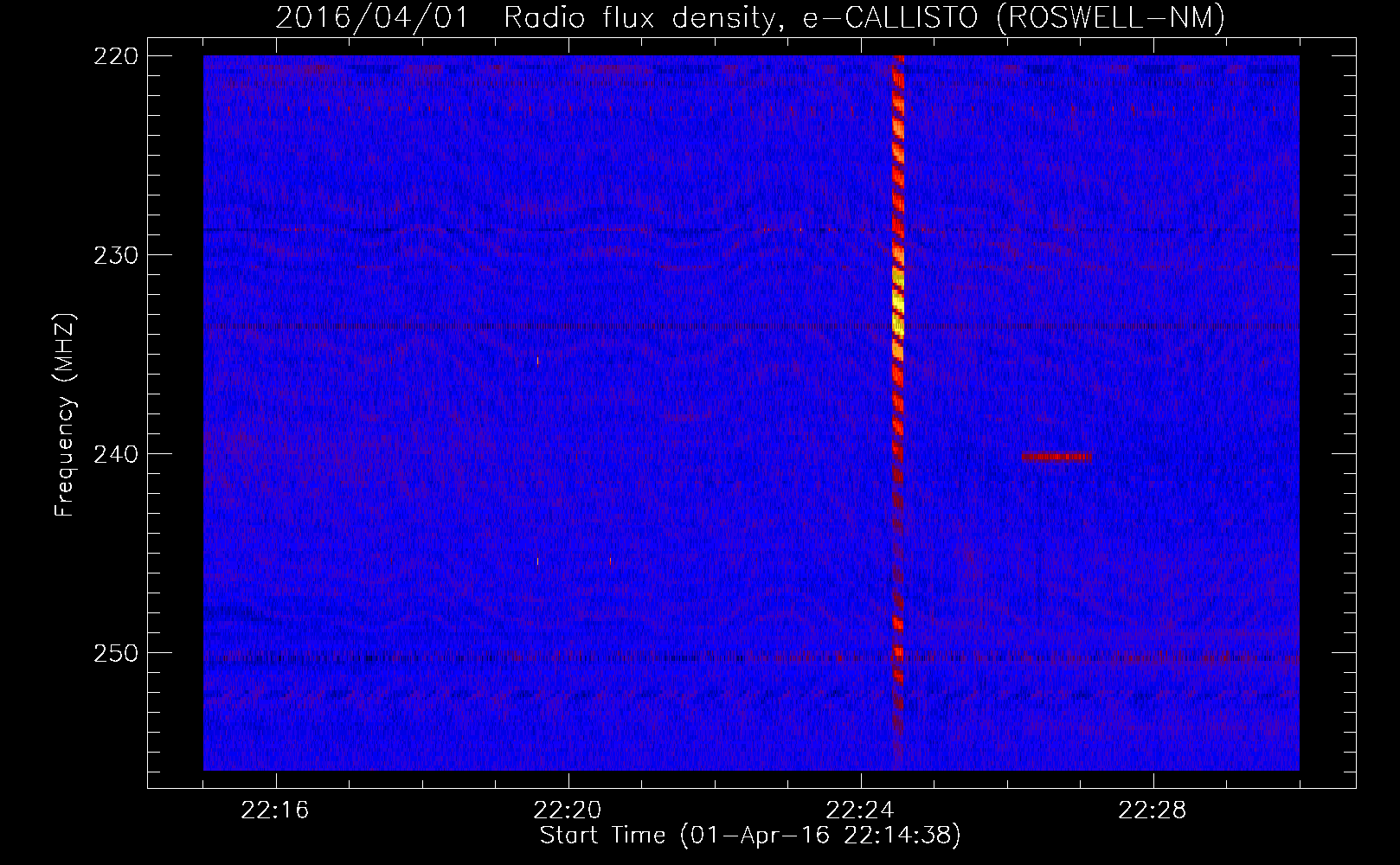Click the 'Frequency (MHZ)' axis label

click(65, 415)
